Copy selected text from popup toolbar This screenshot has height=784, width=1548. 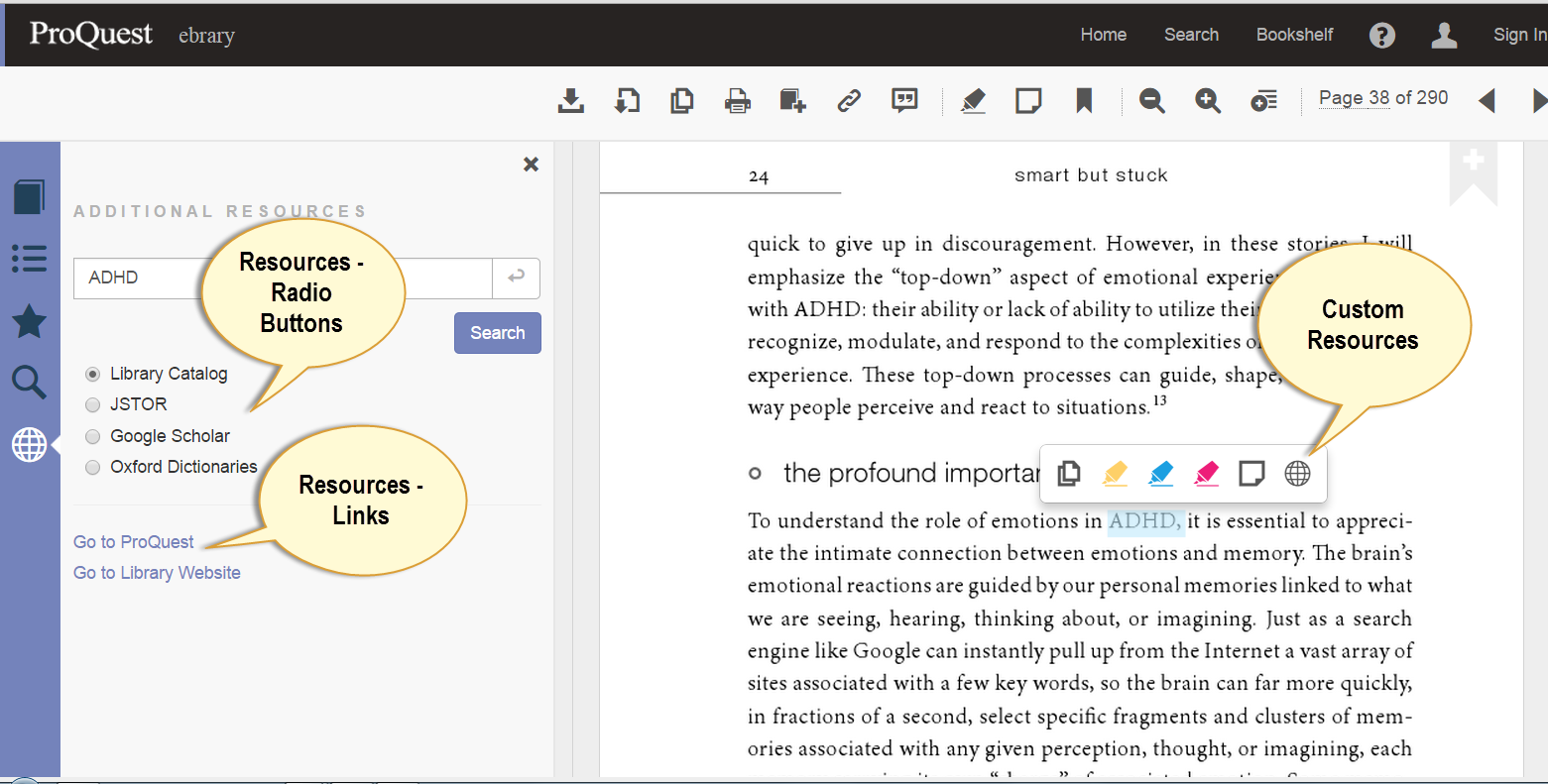[1069, 474]
